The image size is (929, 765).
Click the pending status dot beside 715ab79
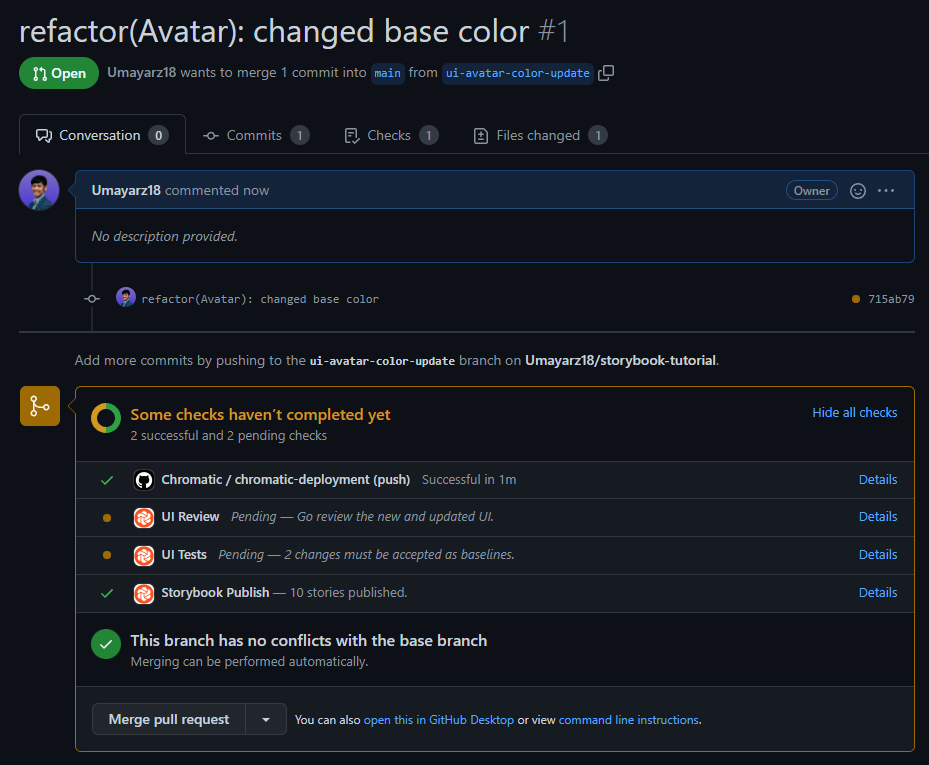(856, 299)
